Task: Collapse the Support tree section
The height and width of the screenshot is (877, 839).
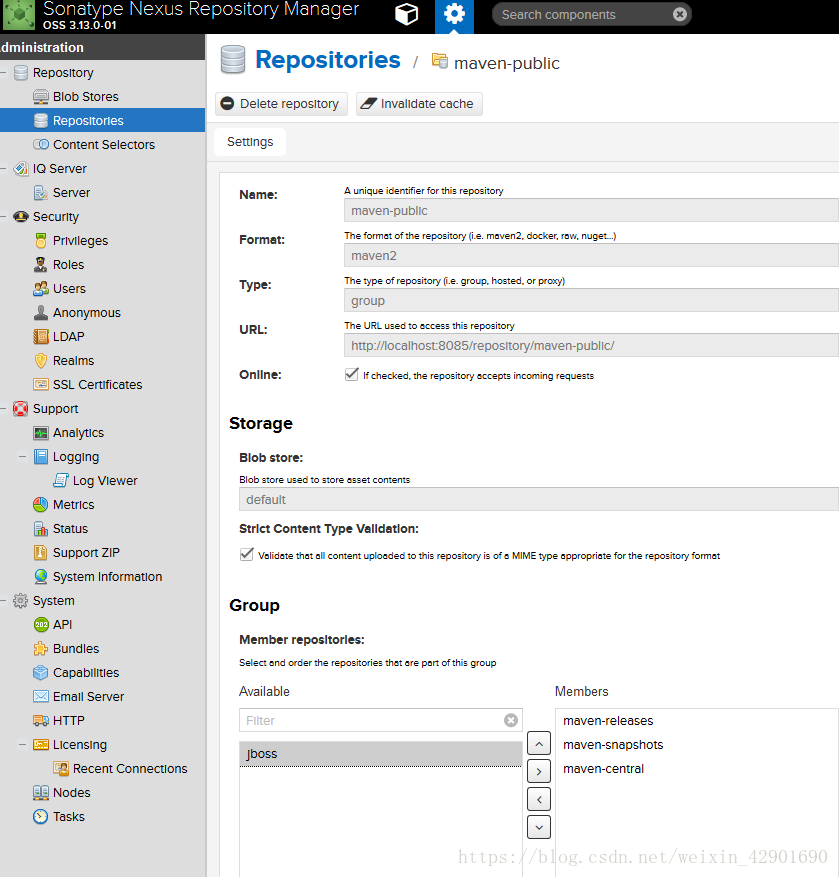Action: (3, 409)
